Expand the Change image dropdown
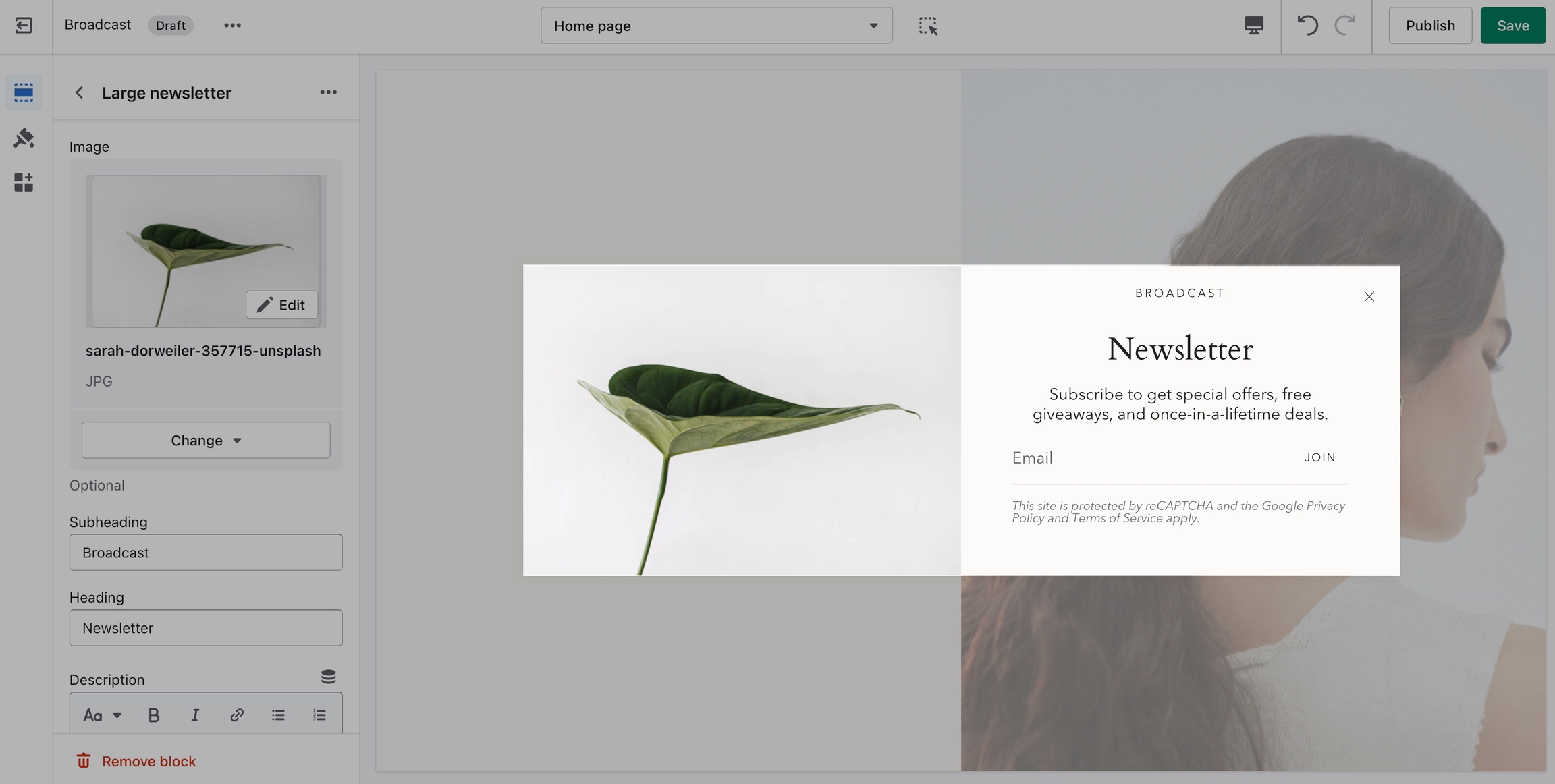This screenshot has width=1555, height=784. point(206,441)
